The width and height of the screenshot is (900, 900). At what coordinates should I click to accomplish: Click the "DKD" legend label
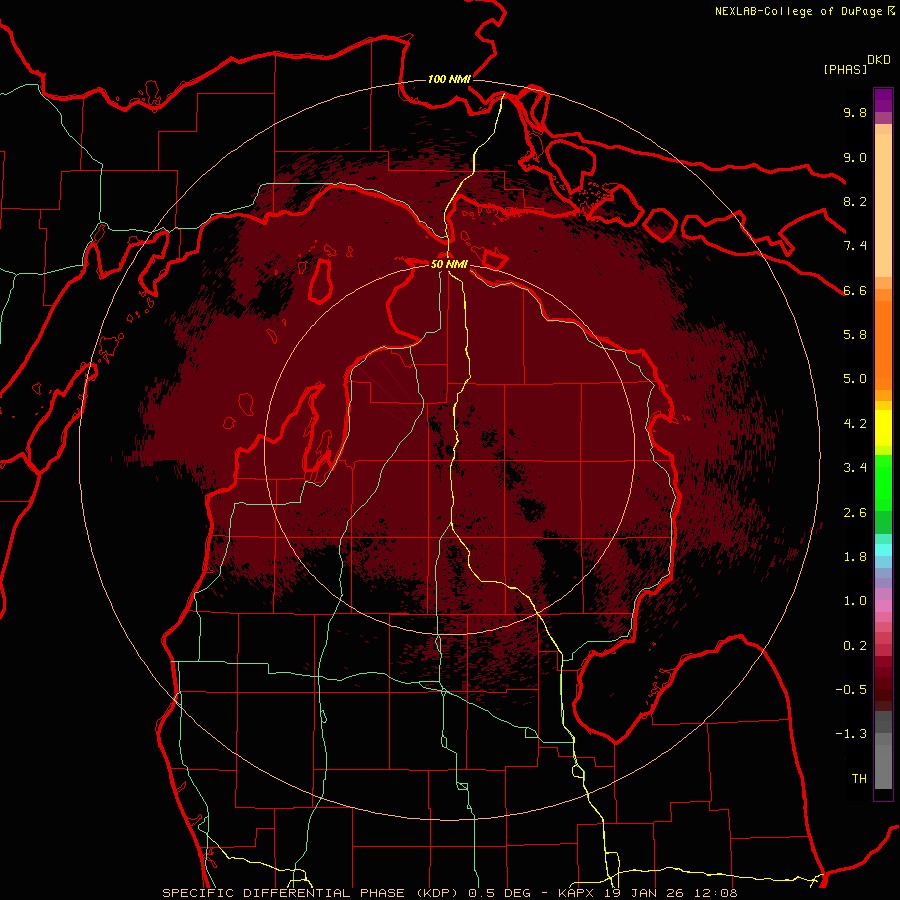coord(879,60)
